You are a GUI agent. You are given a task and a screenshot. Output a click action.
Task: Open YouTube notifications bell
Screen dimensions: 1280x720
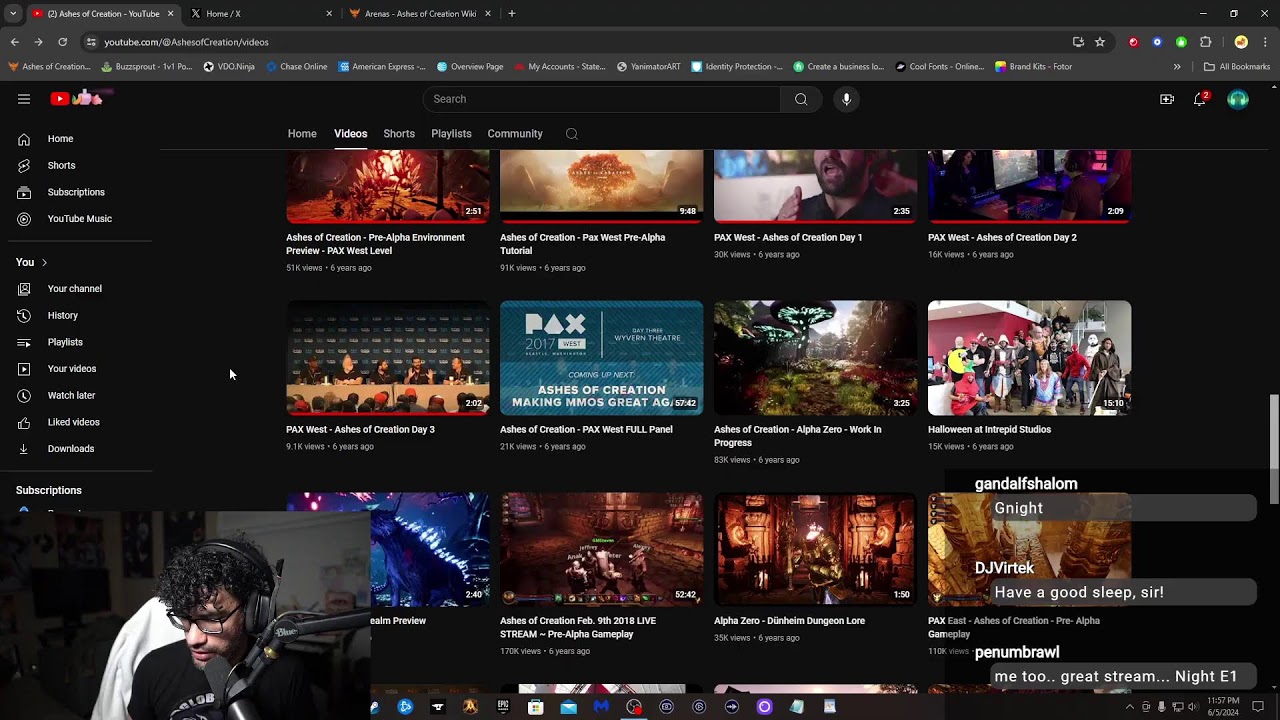(x=1200, y=99)
